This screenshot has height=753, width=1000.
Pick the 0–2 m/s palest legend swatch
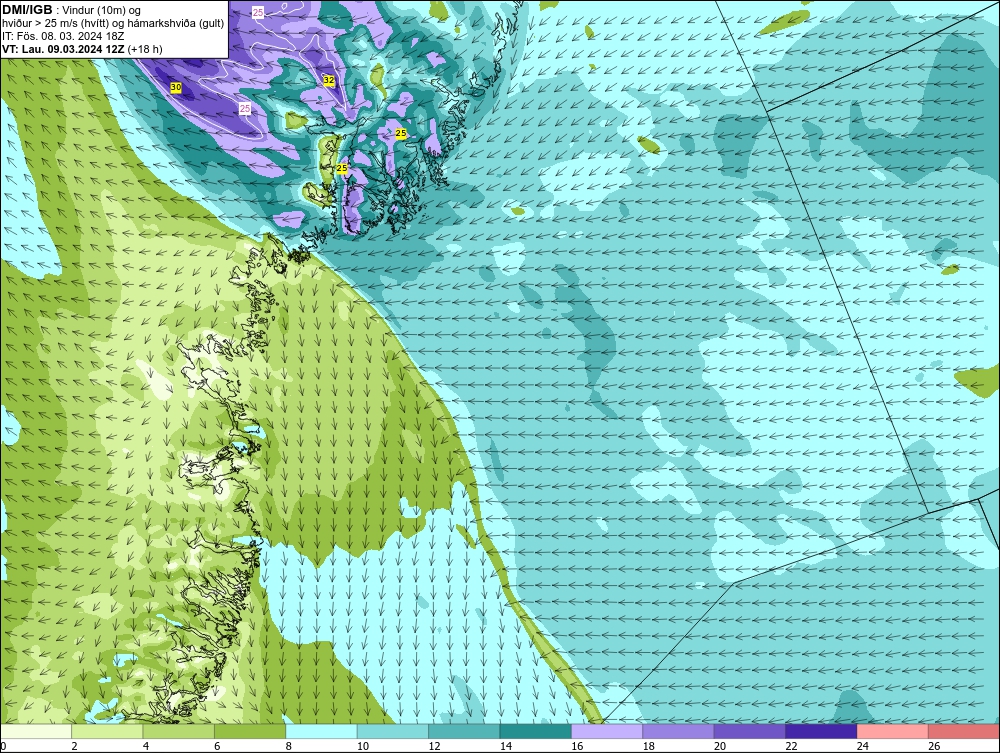coord(36,731)
